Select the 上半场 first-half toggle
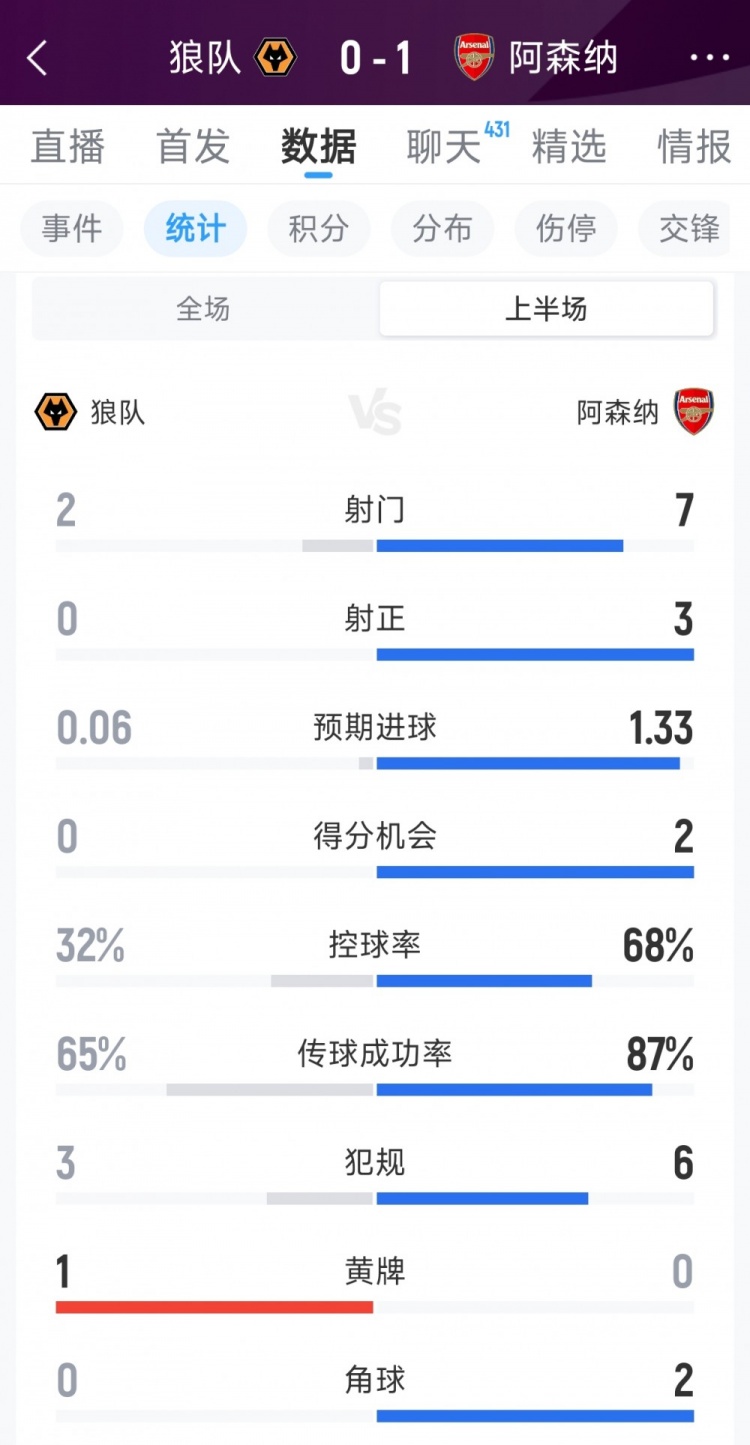This screenshot has width=750, height=1445. pyautogui.click(x=546, y=309)
